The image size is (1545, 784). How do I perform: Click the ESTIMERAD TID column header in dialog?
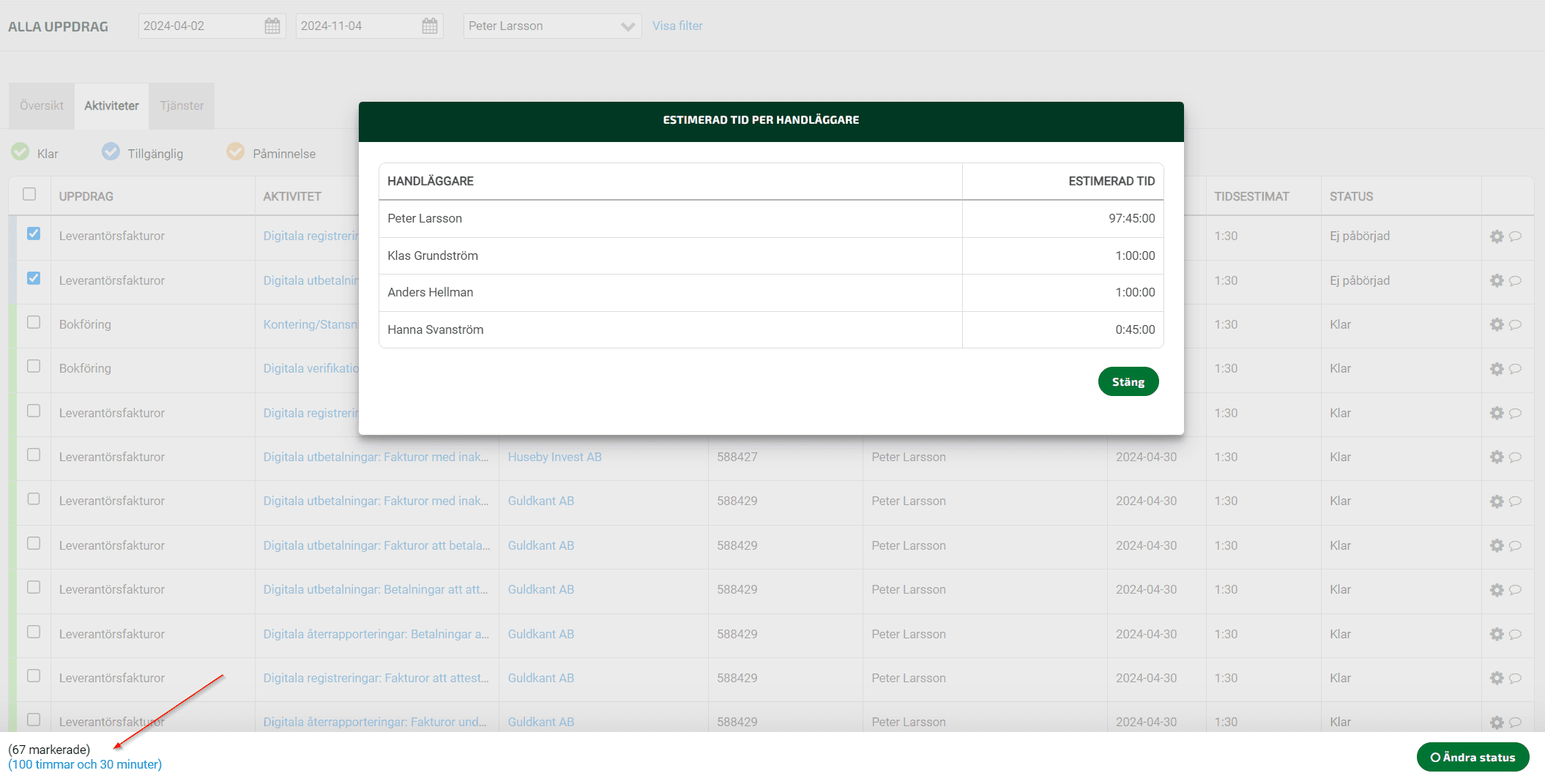tap(1112, 182)
